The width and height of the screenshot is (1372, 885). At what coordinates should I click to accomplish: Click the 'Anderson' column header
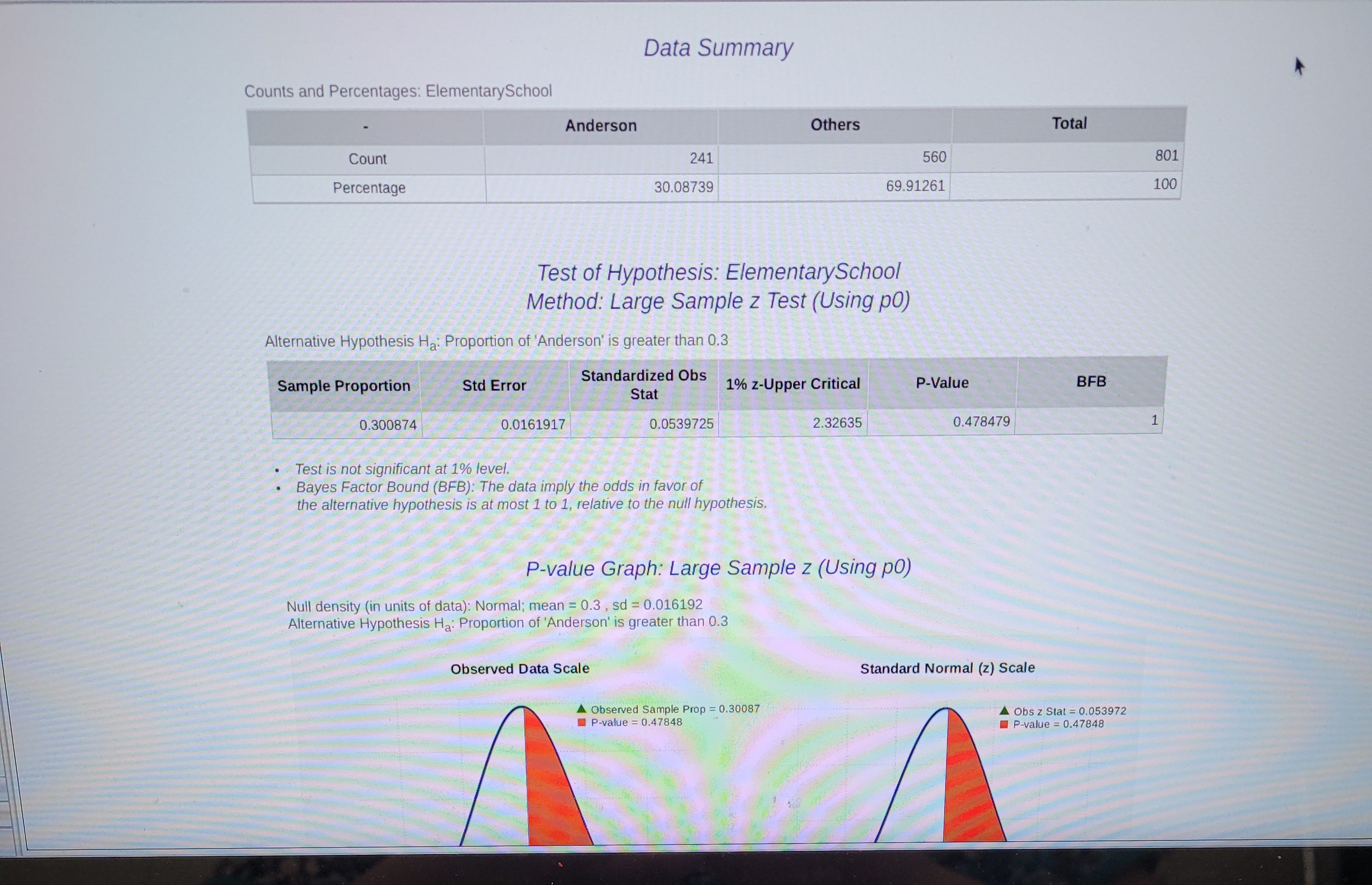point(601,125)
